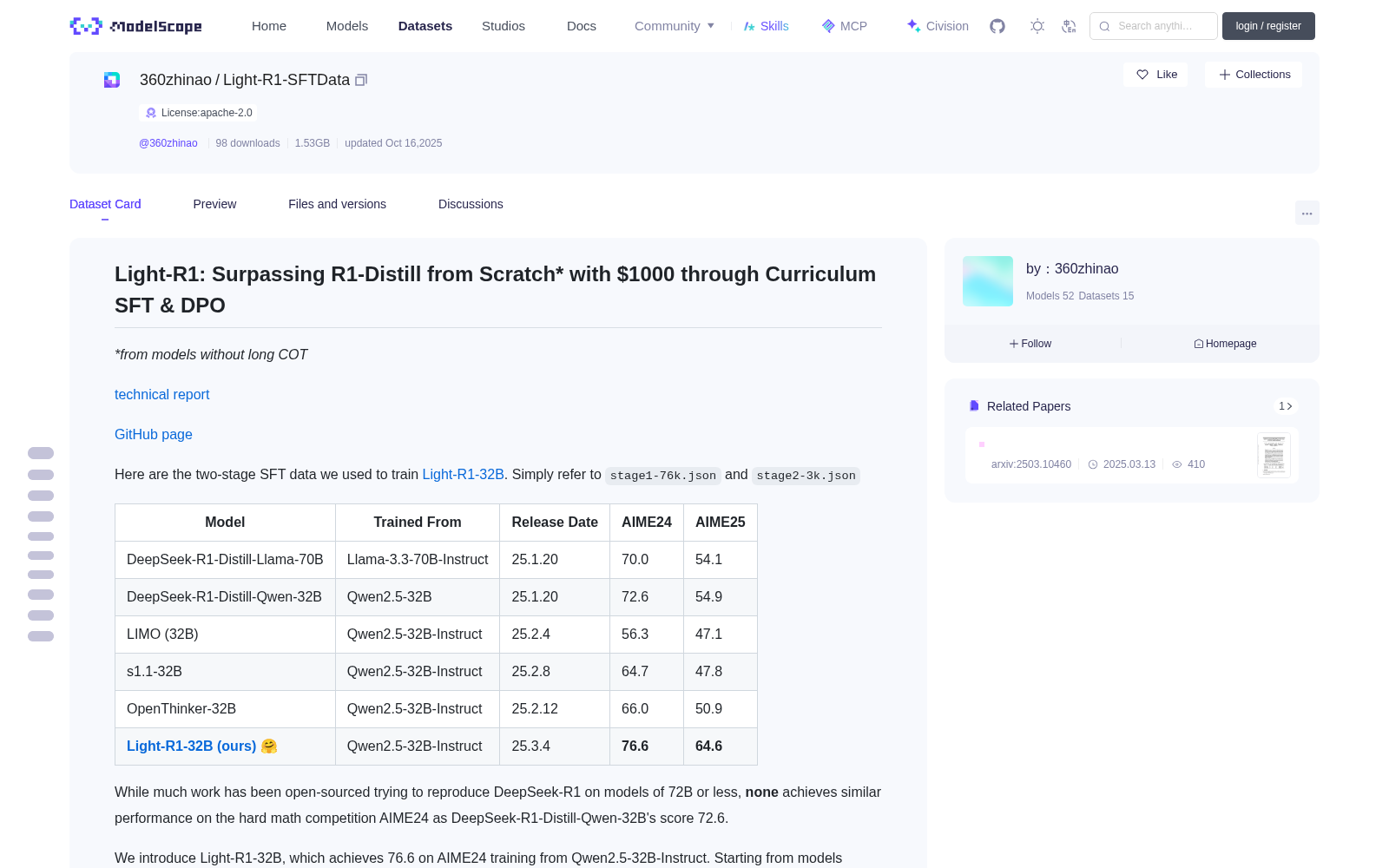Follow the 360zhinao organization
This screenshot has width=1389, height=868.
[x=1030, y=344]
